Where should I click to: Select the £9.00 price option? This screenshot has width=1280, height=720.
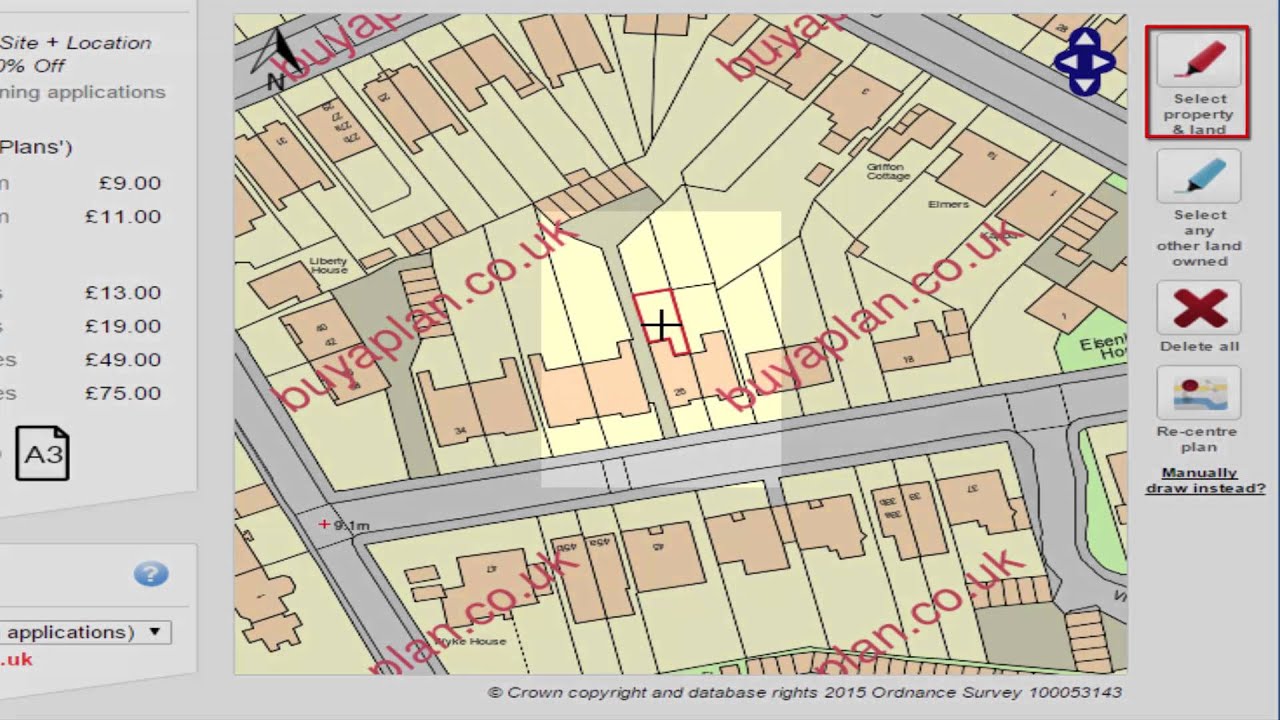coord(130,183)
